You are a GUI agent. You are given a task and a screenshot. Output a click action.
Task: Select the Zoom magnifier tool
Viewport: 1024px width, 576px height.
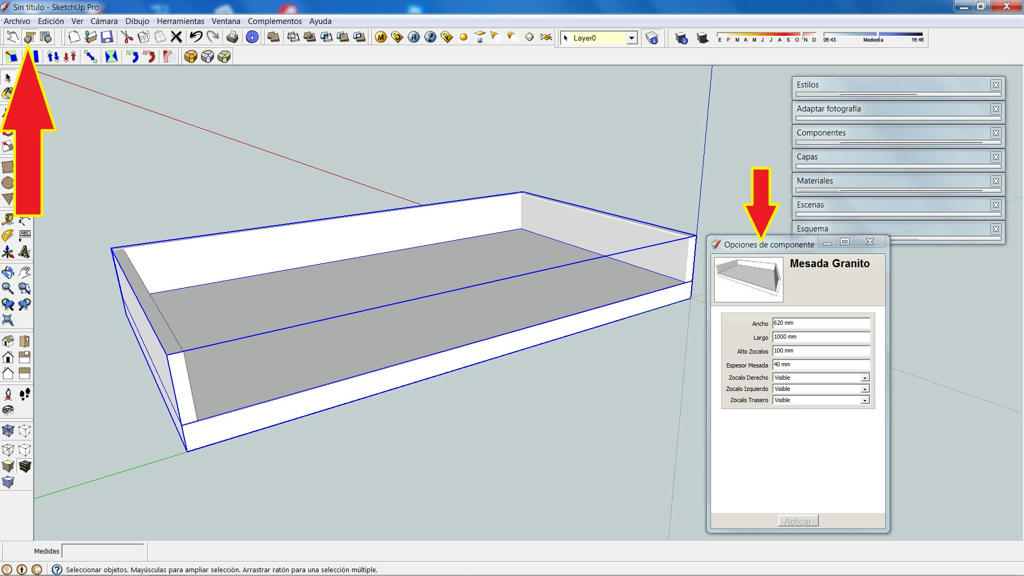tap(8, 288)
